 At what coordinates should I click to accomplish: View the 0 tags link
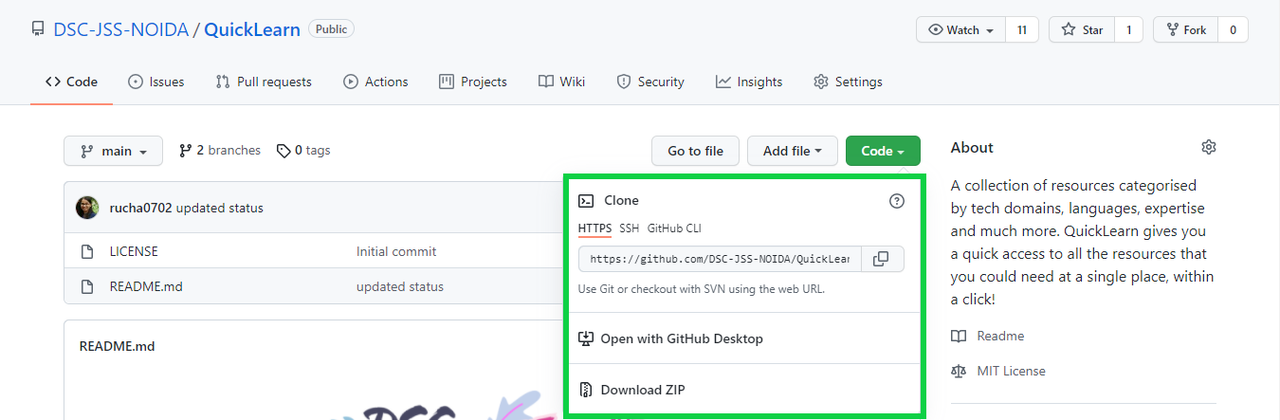pyautogui.click(x=304, y=151)
